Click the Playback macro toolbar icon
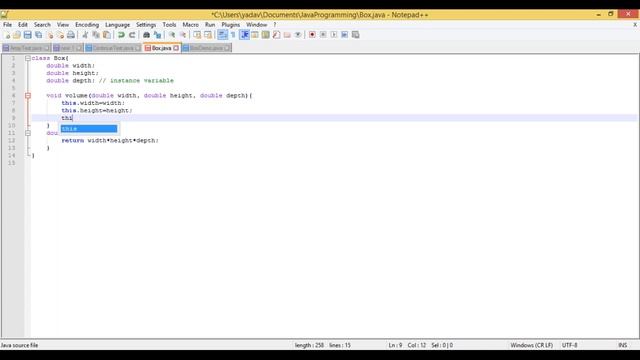Screen dimensions: 640x360 (x=334, y=35)
